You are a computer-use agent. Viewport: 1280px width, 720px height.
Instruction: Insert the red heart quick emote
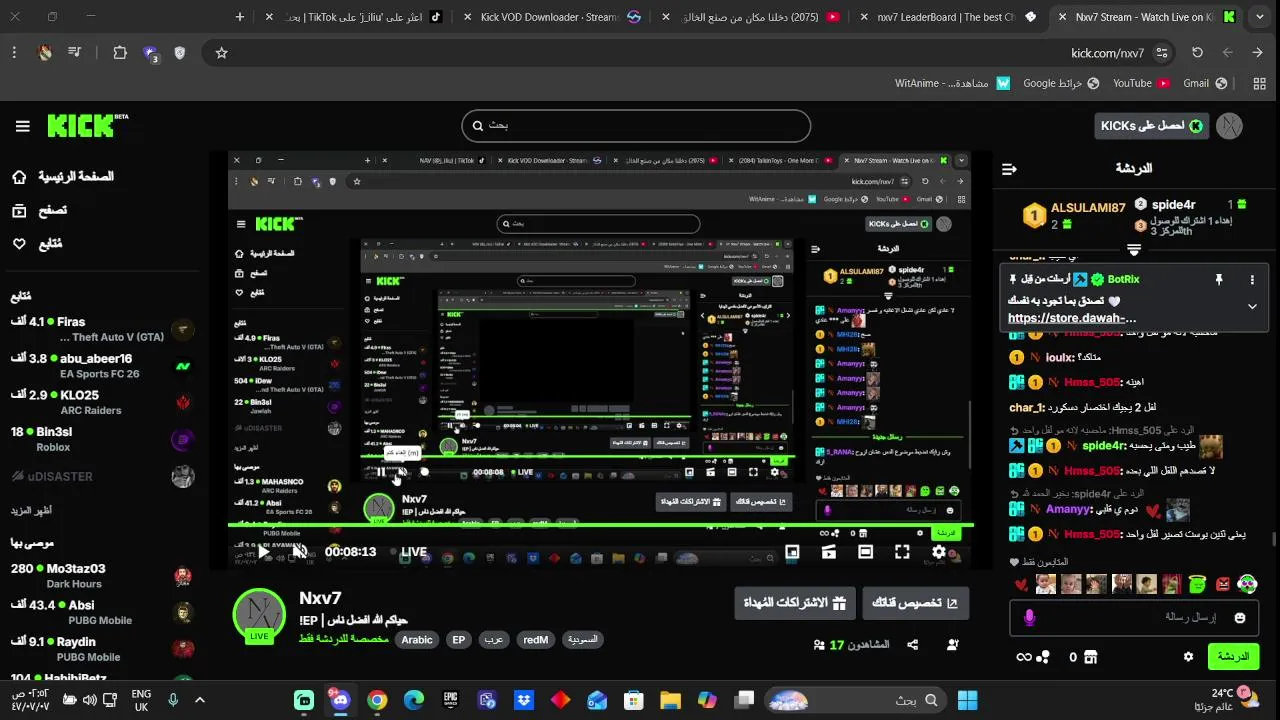tap(1021, 585)
